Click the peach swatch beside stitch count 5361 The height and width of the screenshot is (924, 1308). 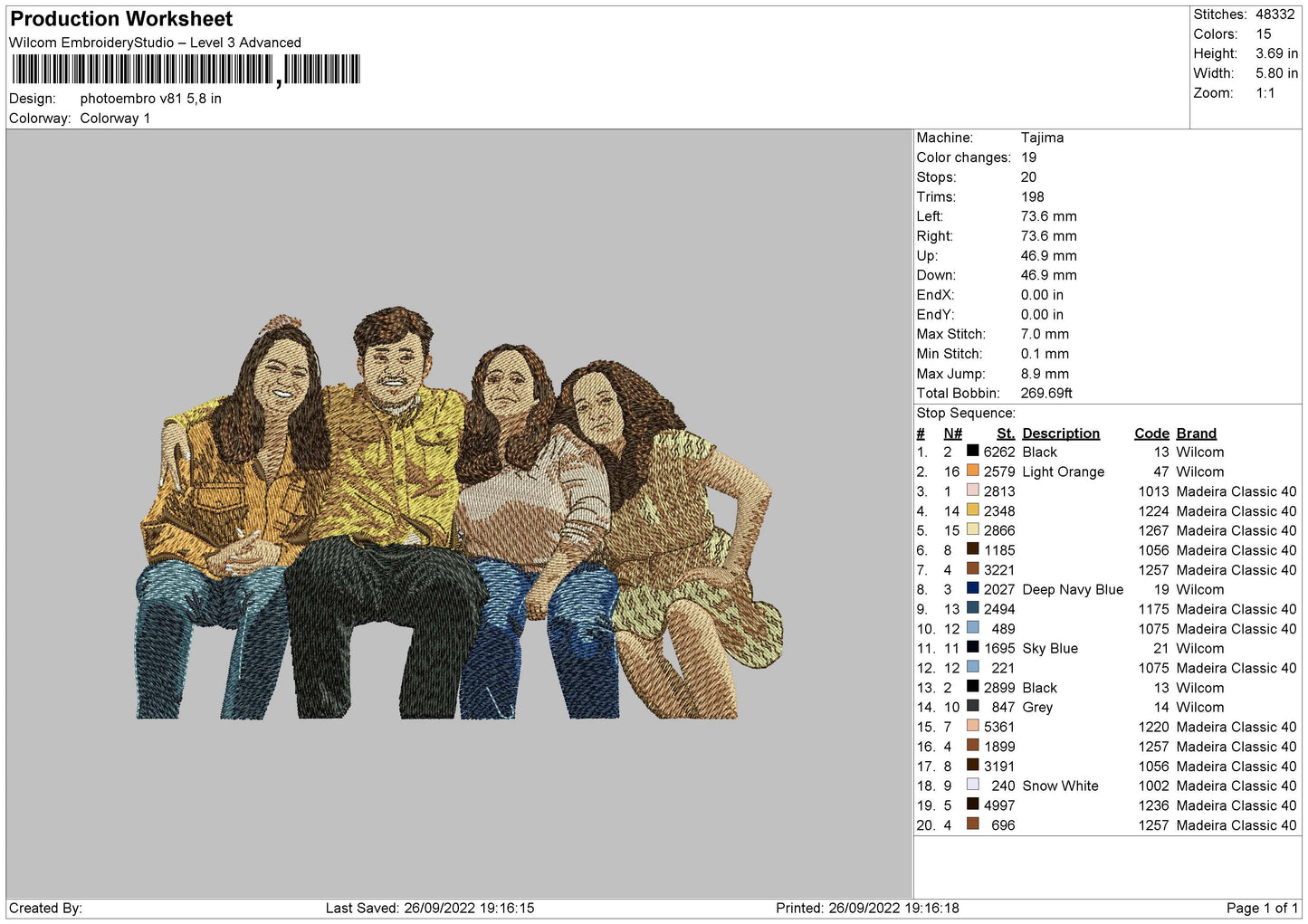pyautogui.click(x=972, y=727)
